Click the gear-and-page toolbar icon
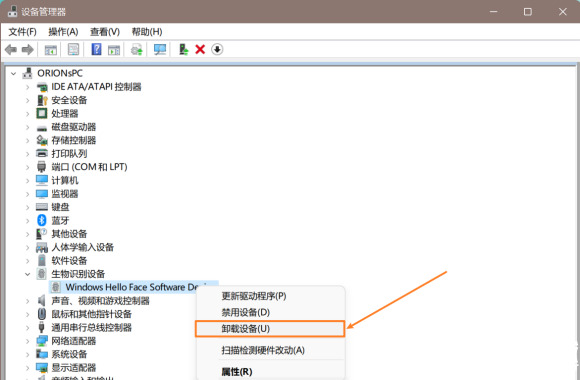The width and height of the screenshot is (580, 380). (x=136, y=49)
